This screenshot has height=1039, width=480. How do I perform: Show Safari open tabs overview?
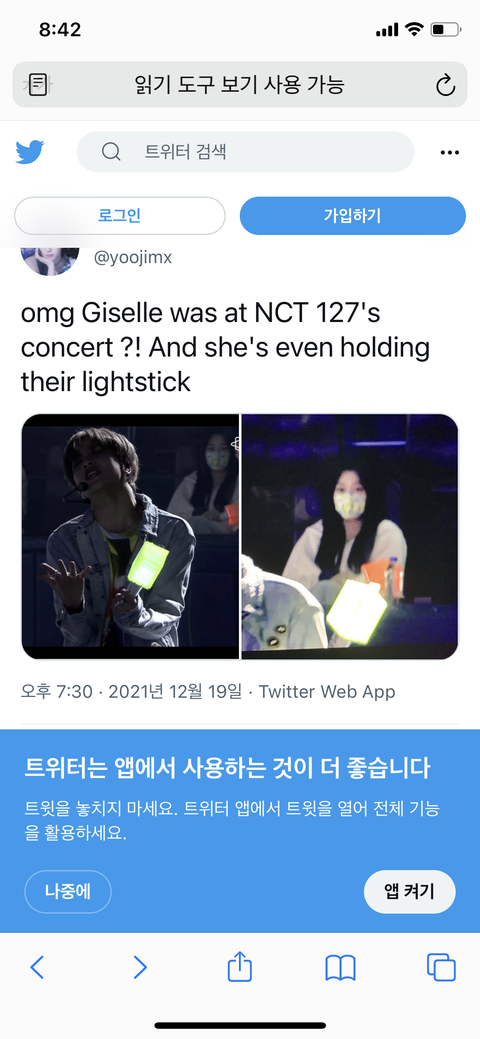442,967
